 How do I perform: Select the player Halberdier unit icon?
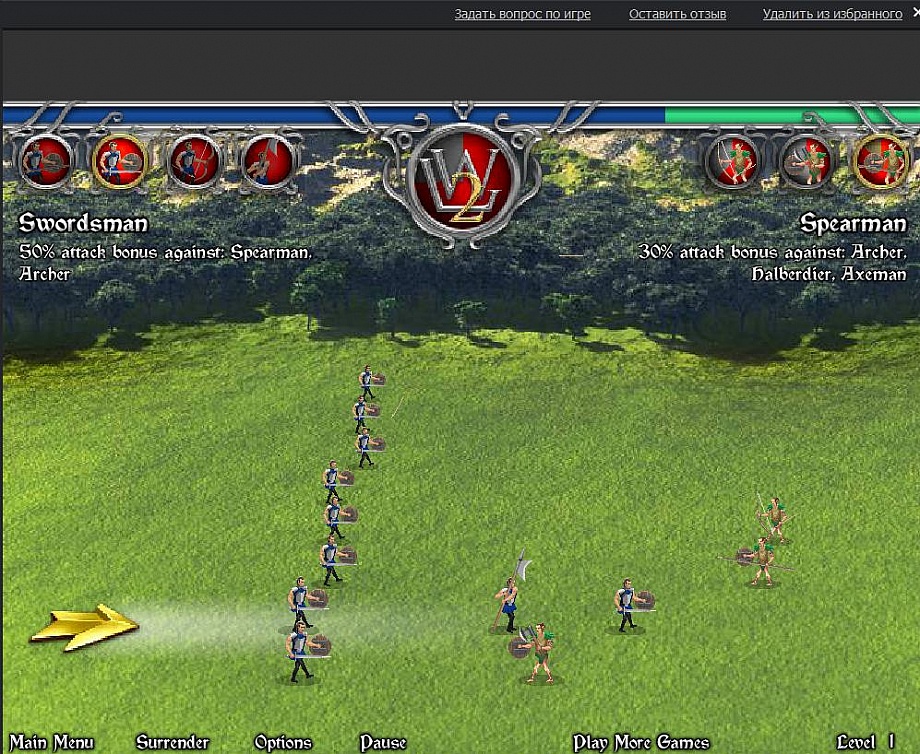[x=268, y=162]
